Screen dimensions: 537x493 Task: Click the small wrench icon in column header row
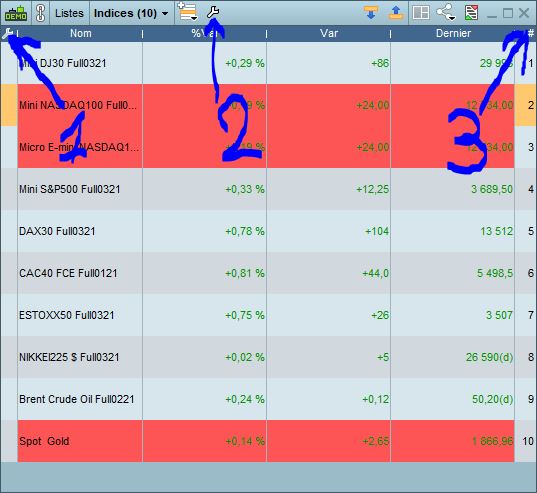pos(8,34)
